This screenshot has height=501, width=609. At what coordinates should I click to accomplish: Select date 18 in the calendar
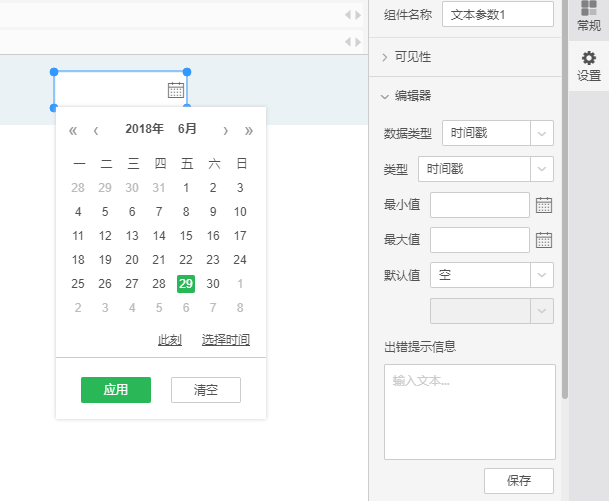[x=78, y=260]
